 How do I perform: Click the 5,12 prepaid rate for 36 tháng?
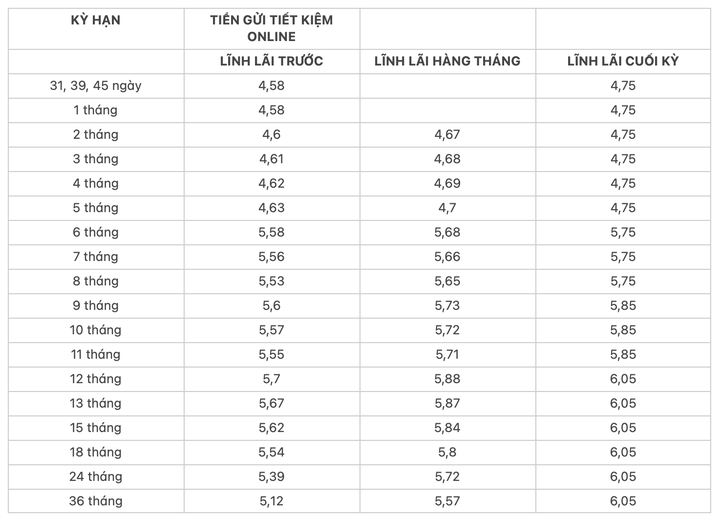coord(271,501)
